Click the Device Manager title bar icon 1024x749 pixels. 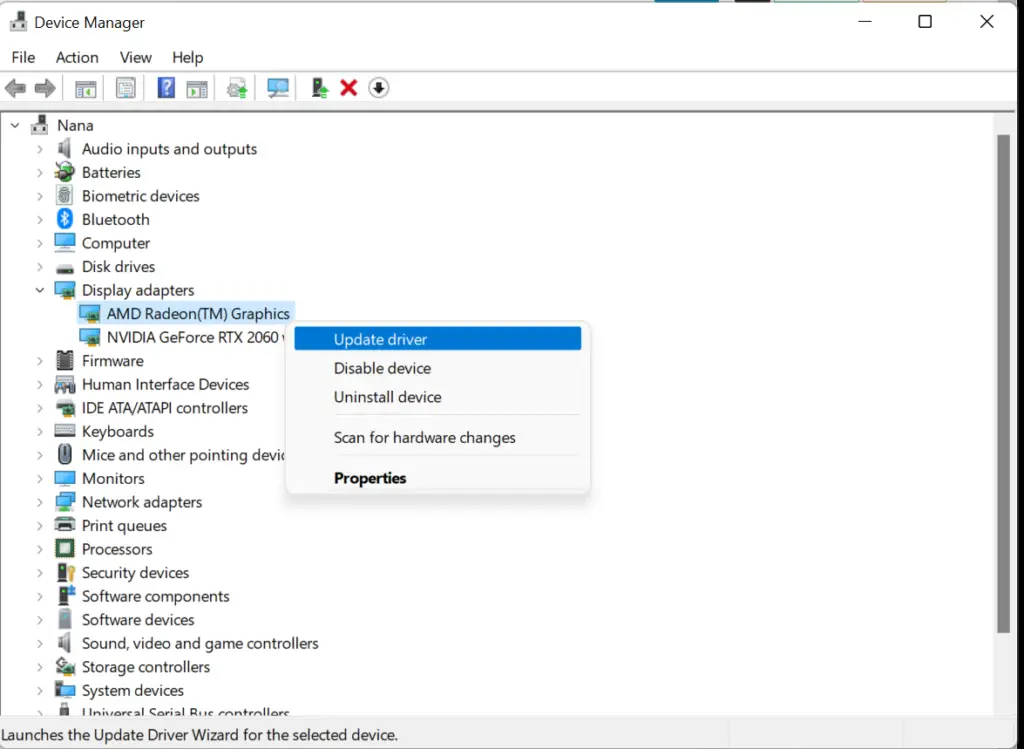(x=18, y=22)
